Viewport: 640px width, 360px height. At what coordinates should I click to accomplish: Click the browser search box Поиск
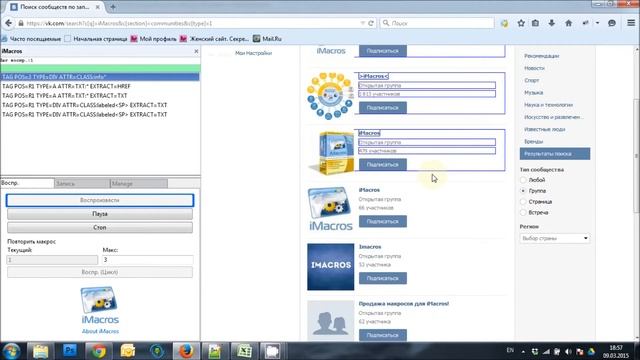click(437, 23)
